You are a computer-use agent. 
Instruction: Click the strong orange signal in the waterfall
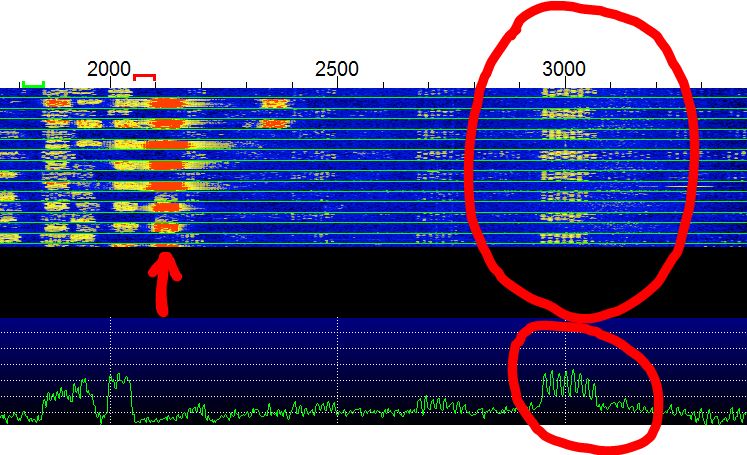pyautogui.click(x=166, y=164)
